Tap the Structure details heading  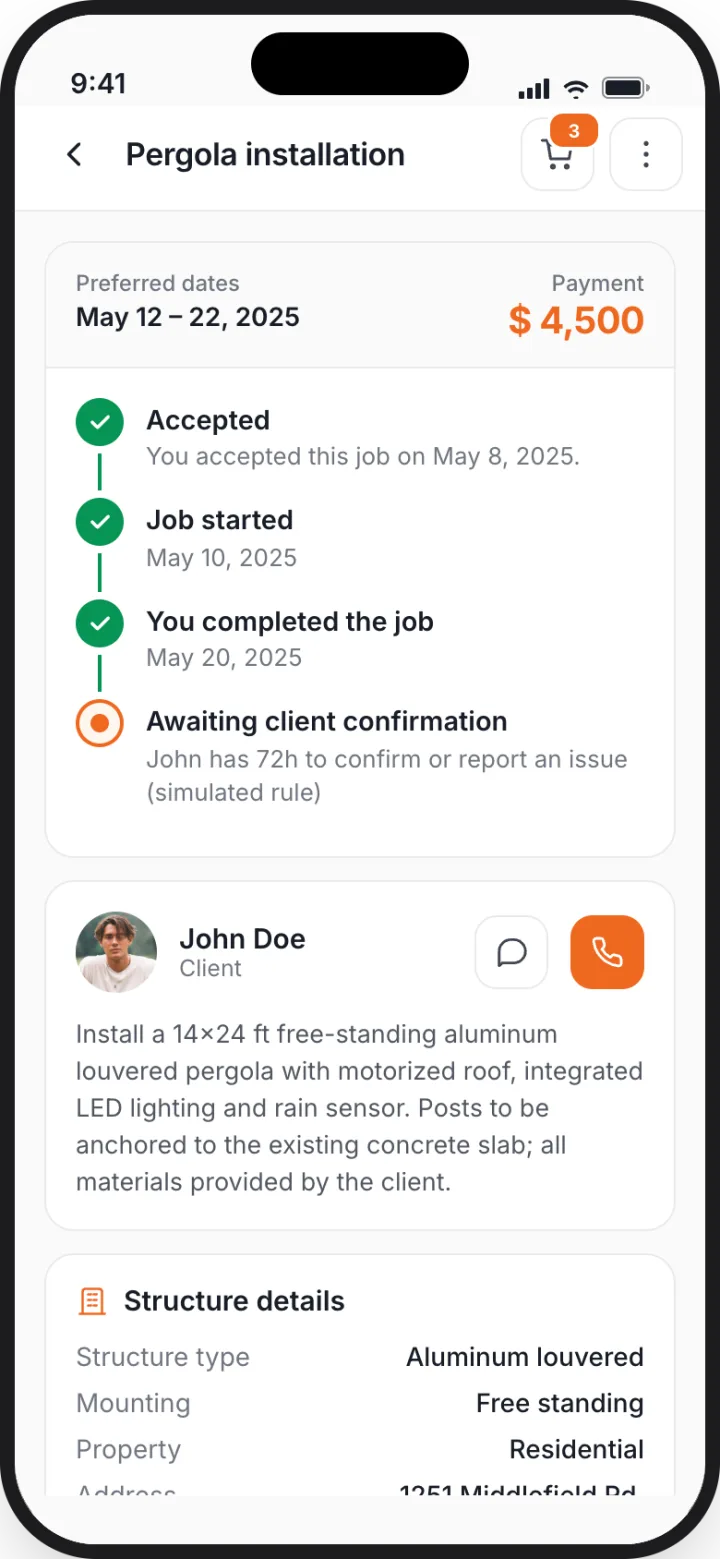click(x=234, y=1301)
